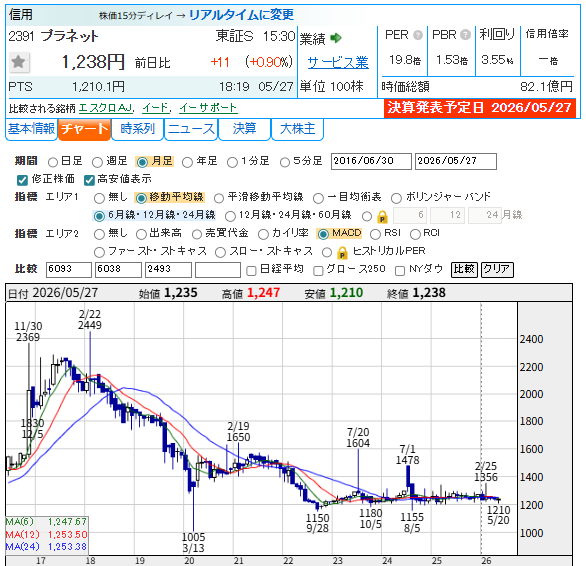Screen dimensions: 586x566
Task: Click the 2/22 2449 high label on chart
Action: click(90, 320)
